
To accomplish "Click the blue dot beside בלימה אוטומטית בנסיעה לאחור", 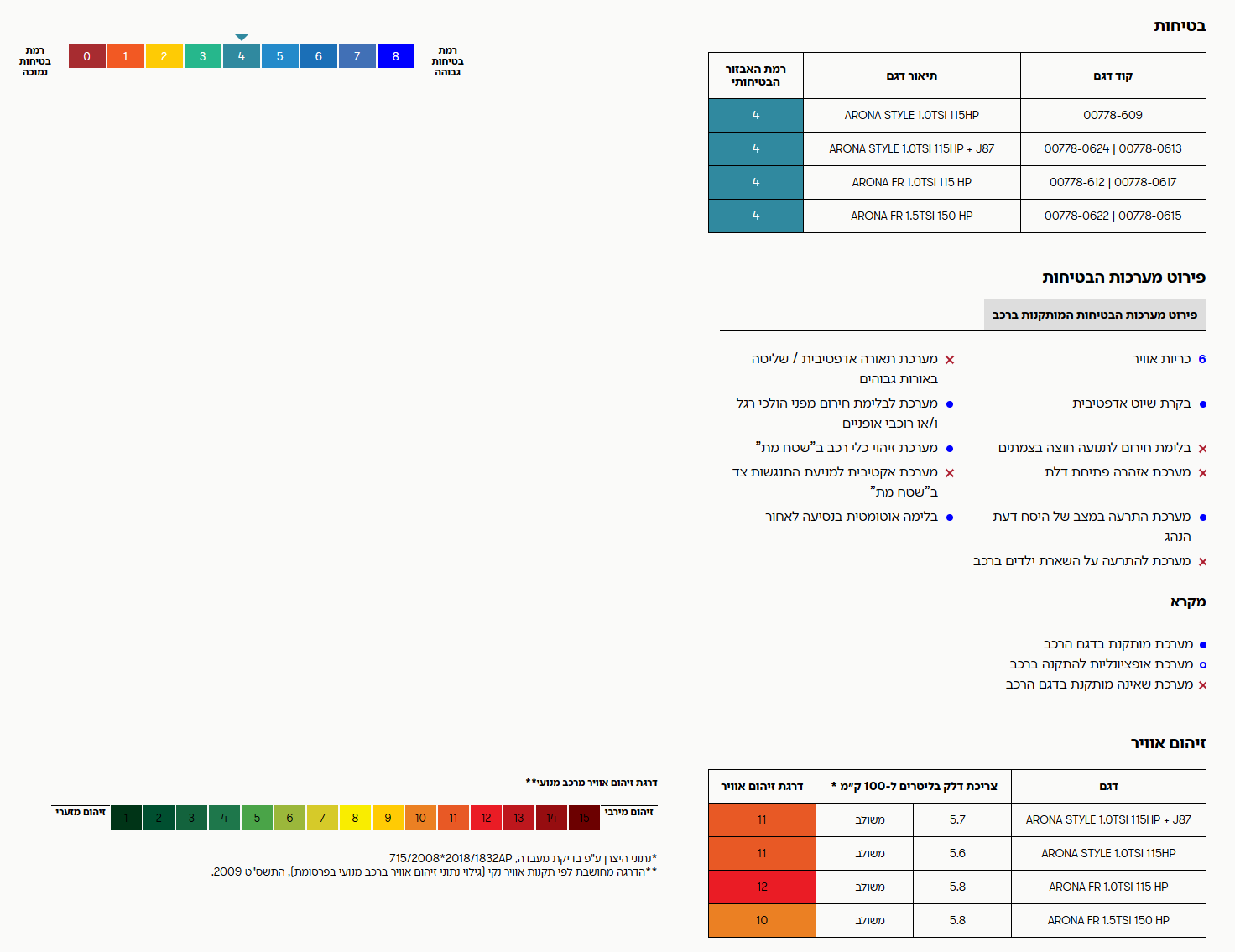I will (950, 518).
